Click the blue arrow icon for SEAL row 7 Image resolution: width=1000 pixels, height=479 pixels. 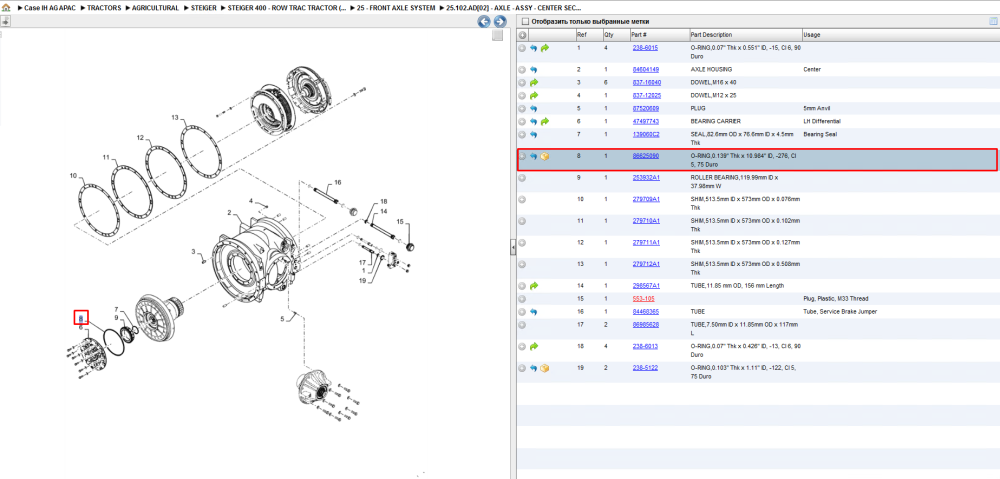point(533,135)
